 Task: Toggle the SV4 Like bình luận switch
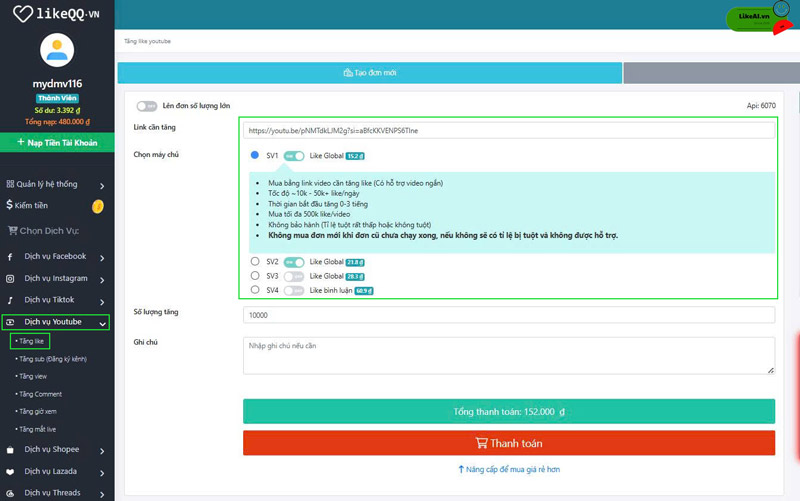click(294, 291)
